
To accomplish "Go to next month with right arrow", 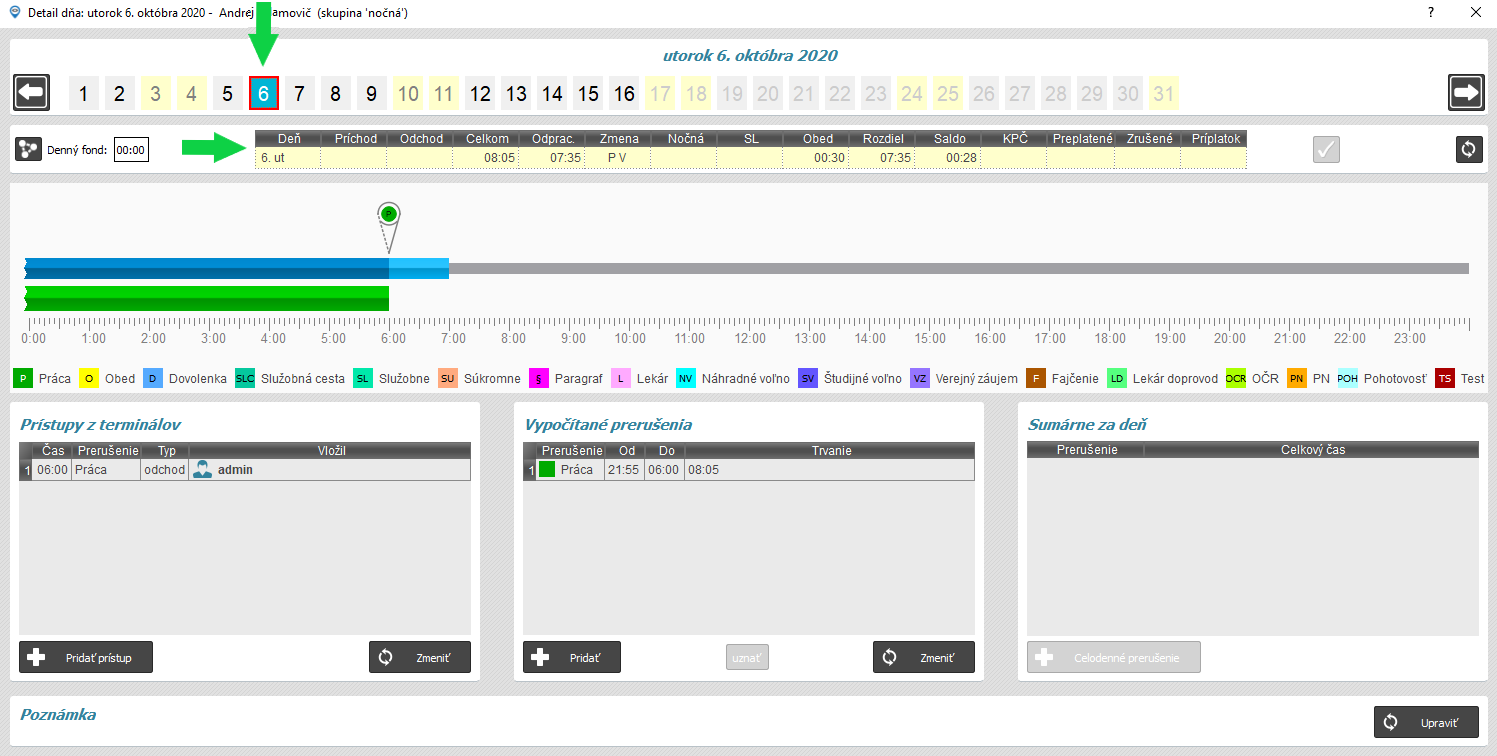I will pyautogui.click(x=1466, y=93).
